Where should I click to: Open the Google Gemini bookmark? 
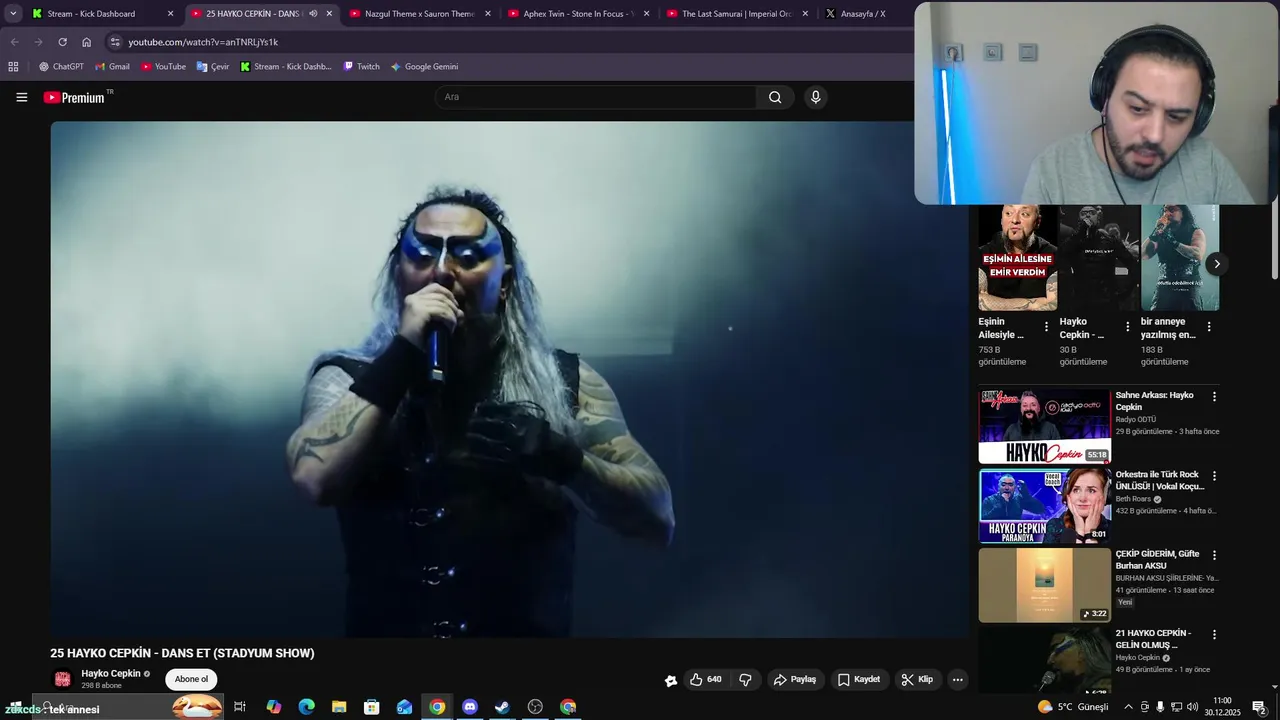(x=424, y=66)
